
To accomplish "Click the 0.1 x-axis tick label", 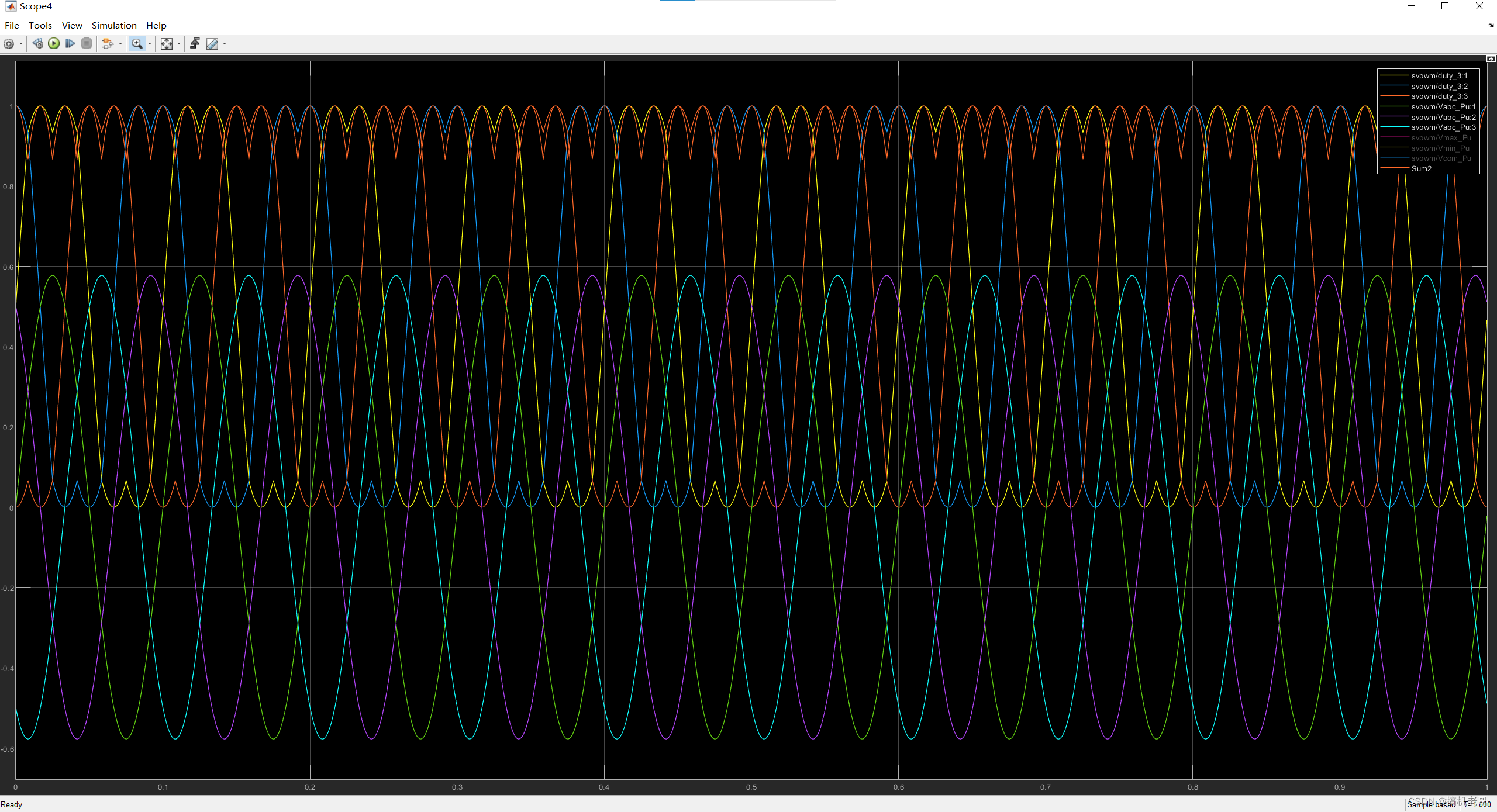I will [163, 787].
